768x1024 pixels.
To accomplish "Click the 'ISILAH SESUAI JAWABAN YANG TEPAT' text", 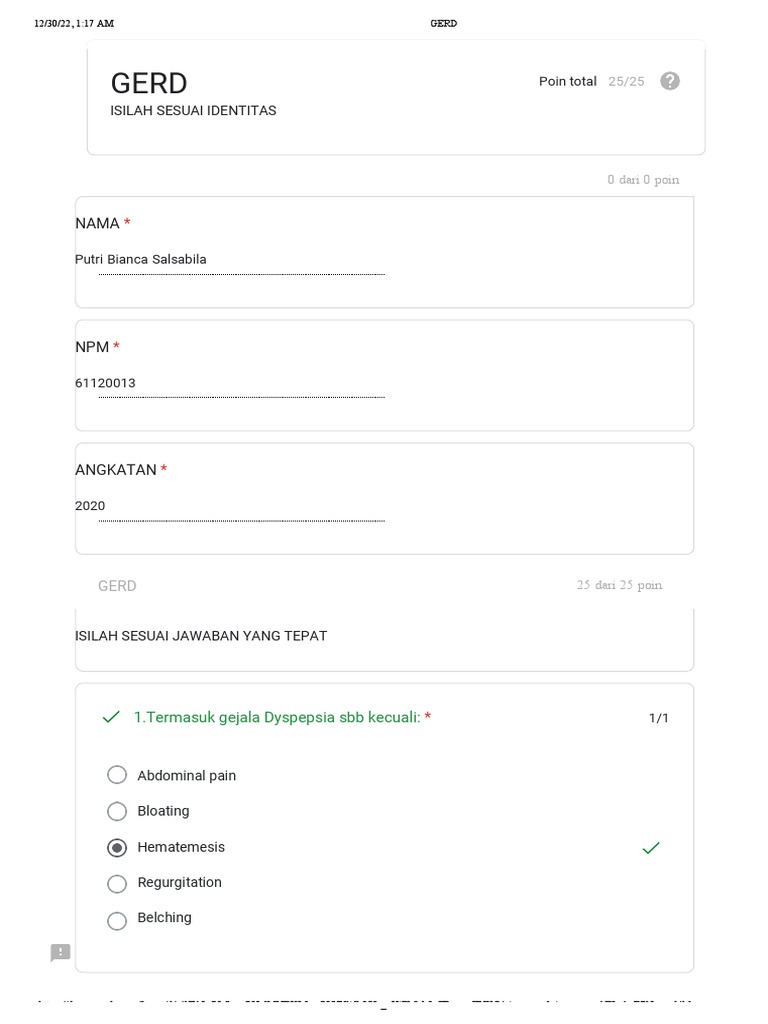I will click(201, 636).
